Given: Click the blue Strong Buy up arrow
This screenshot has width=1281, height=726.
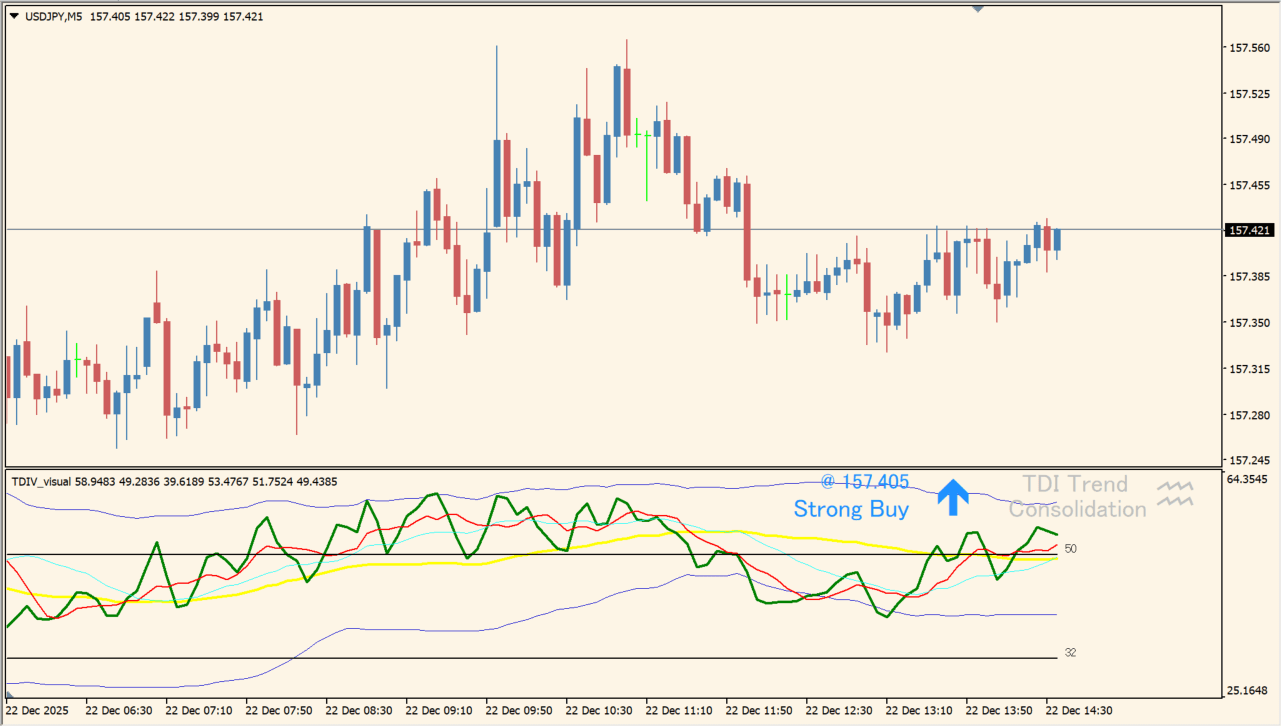Looking at the screenshot, I should point(953,496).
